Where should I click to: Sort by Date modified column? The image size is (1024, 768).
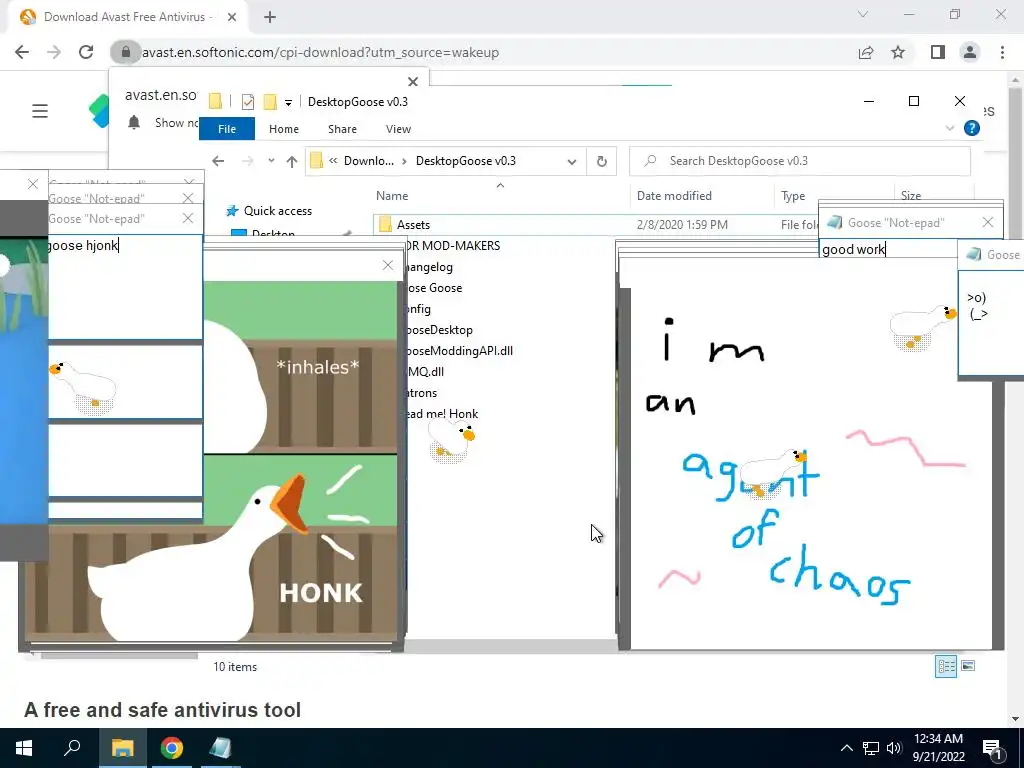674,196
